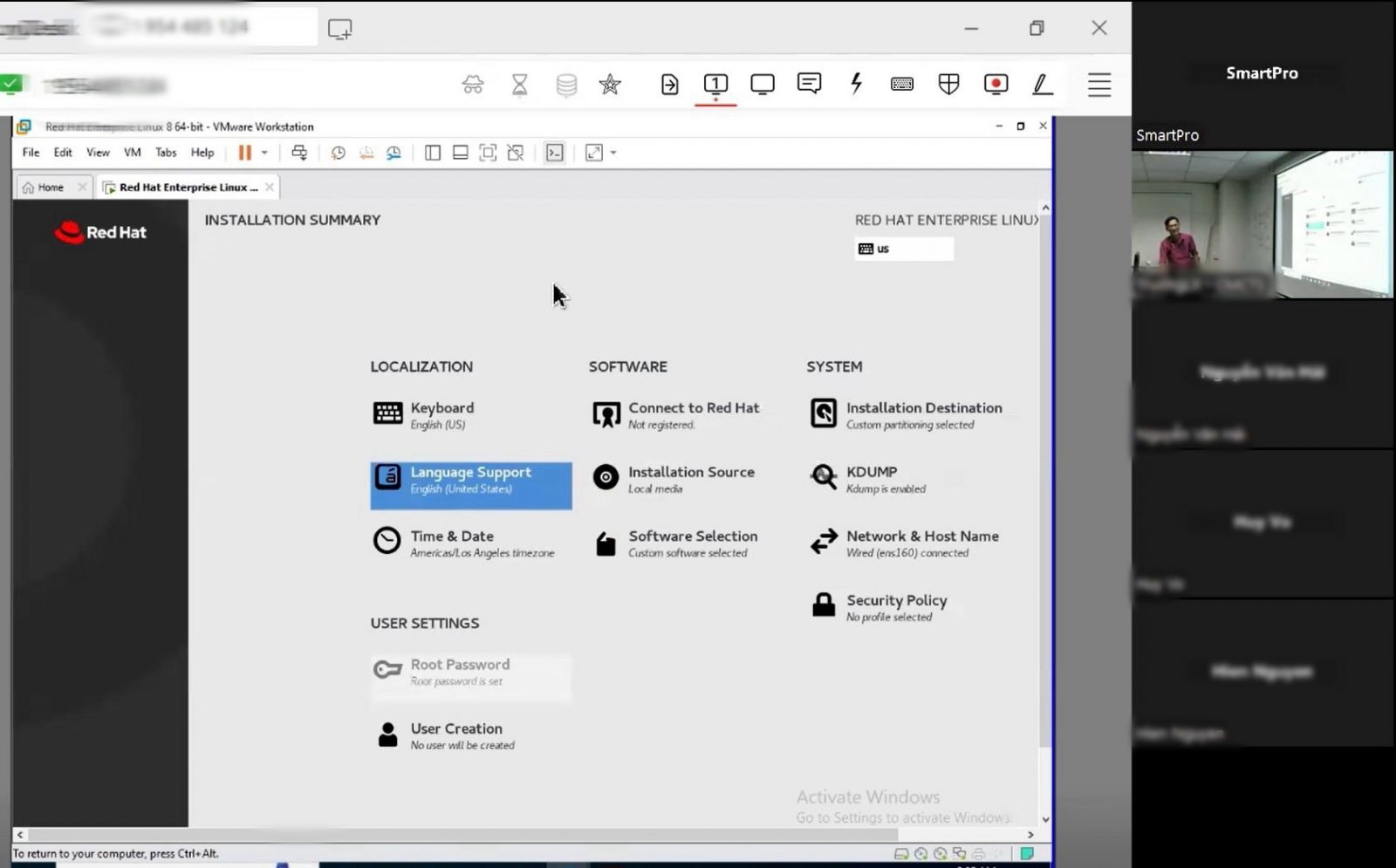Revert VM to previous snapshot
This screenshot has height=868, width=1396.
(x=366, y=153)
